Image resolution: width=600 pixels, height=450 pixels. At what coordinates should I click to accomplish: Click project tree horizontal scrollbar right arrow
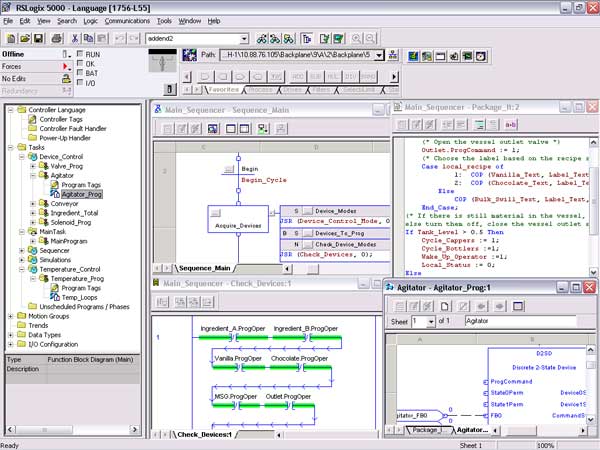click(x=134, y=429)
